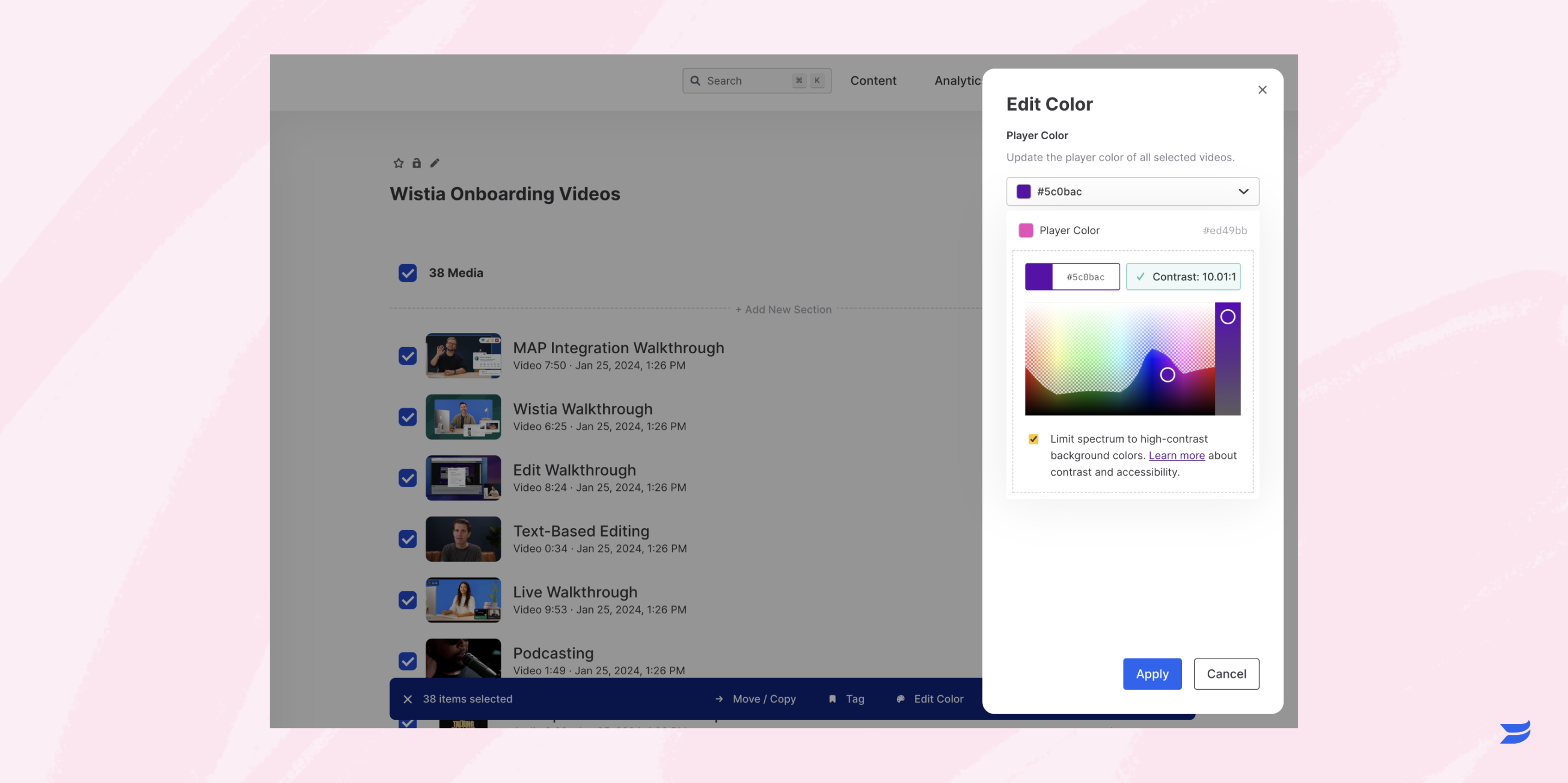Click the contrast checkmark icon

point(1140,276)
